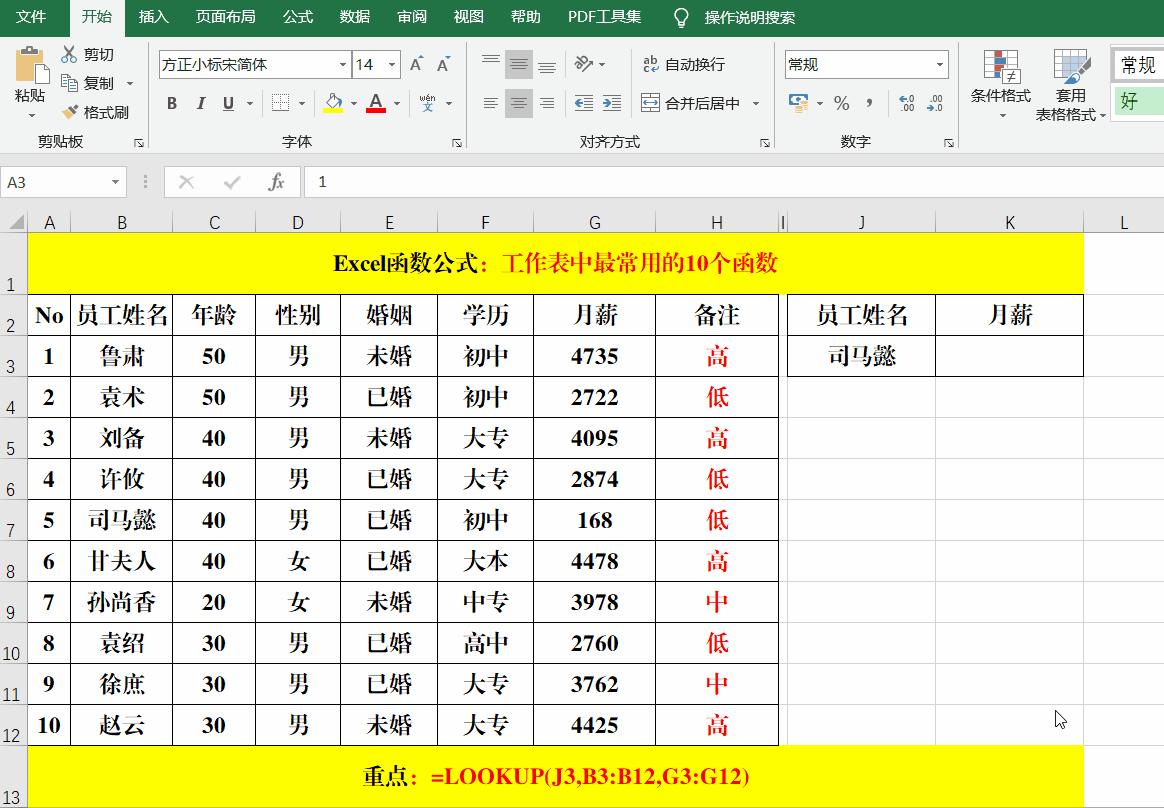Image resolution: width=1164 pixels, height=808 pixels.
Task: Select cell J3 containing 司马懿
Action: [861, 356]
